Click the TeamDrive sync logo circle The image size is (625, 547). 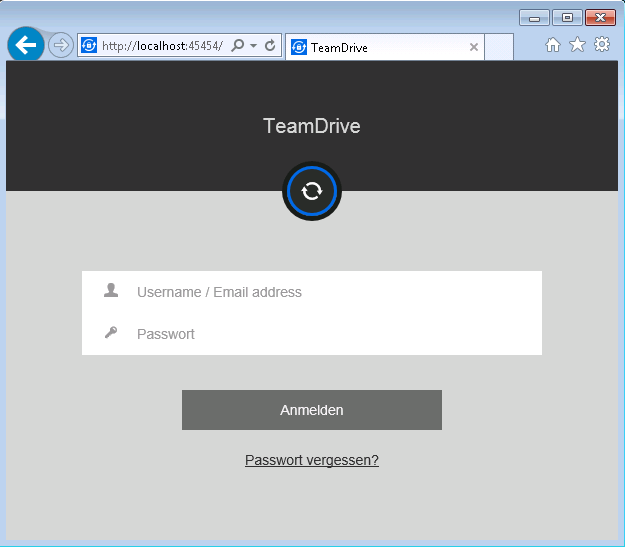pos(312,191)
